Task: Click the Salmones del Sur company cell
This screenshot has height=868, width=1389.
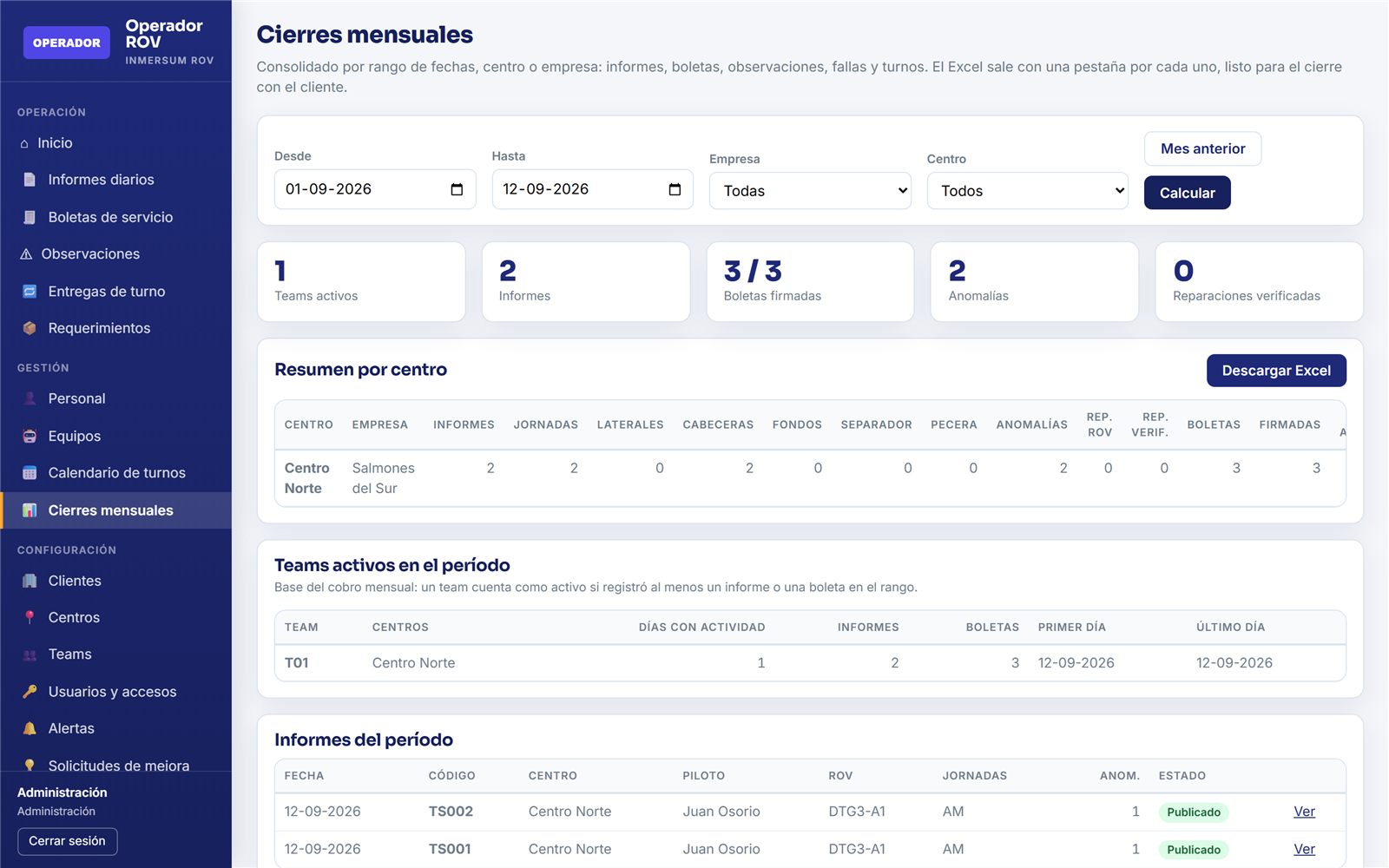Action: [x=383, y=478]
